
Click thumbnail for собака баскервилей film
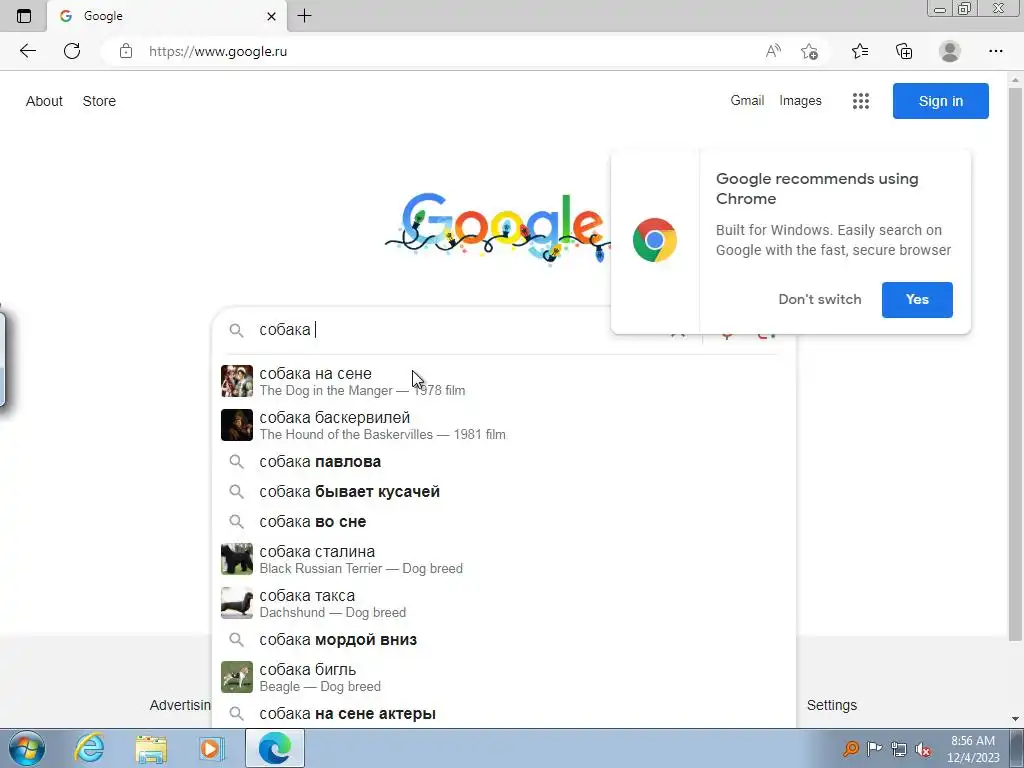click(236, 425)
